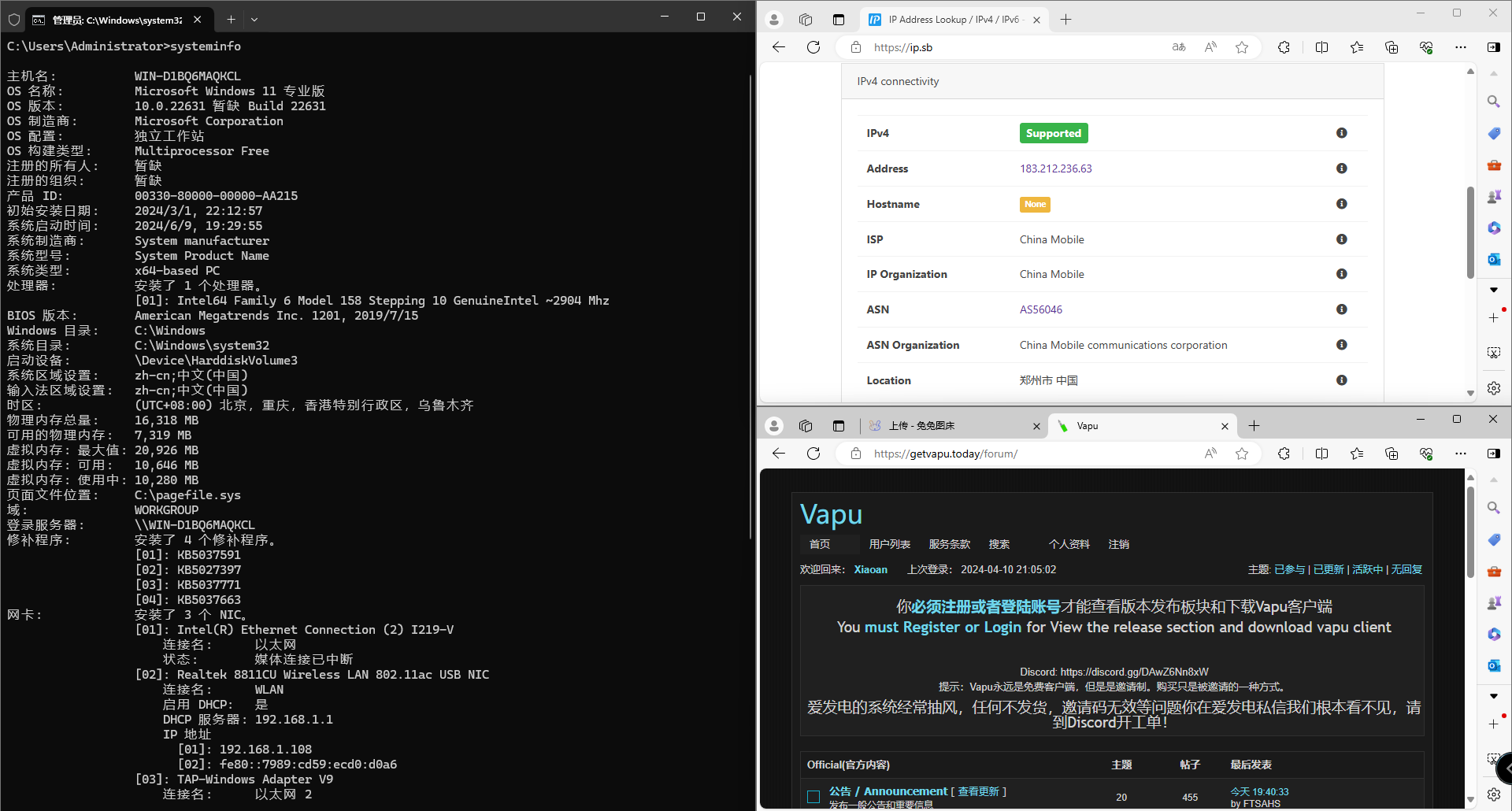Open the 个人资料 forum menu item
This screenshot has width=1512, height=811.
click(1069, 544)
